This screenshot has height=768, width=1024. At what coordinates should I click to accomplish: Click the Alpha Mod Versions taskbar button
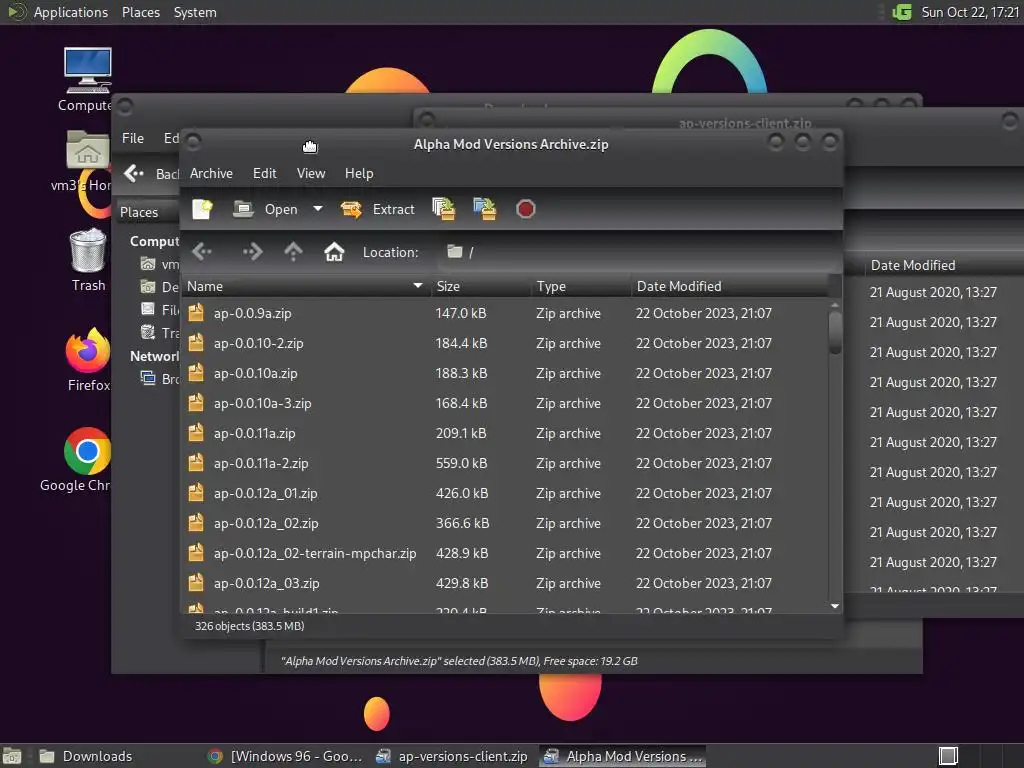623,756
